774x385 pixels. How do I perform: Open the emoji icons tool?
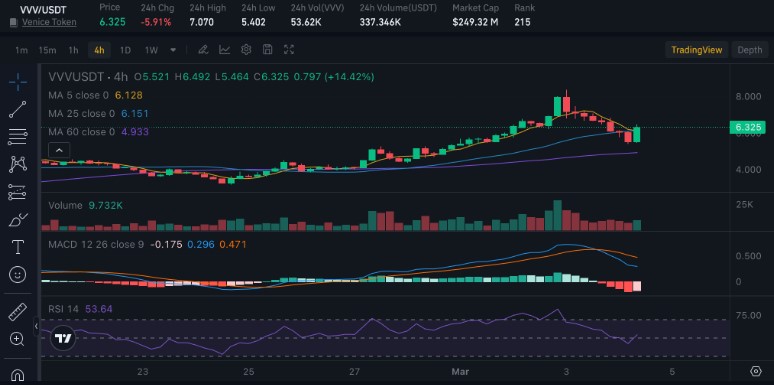(18, 274)
